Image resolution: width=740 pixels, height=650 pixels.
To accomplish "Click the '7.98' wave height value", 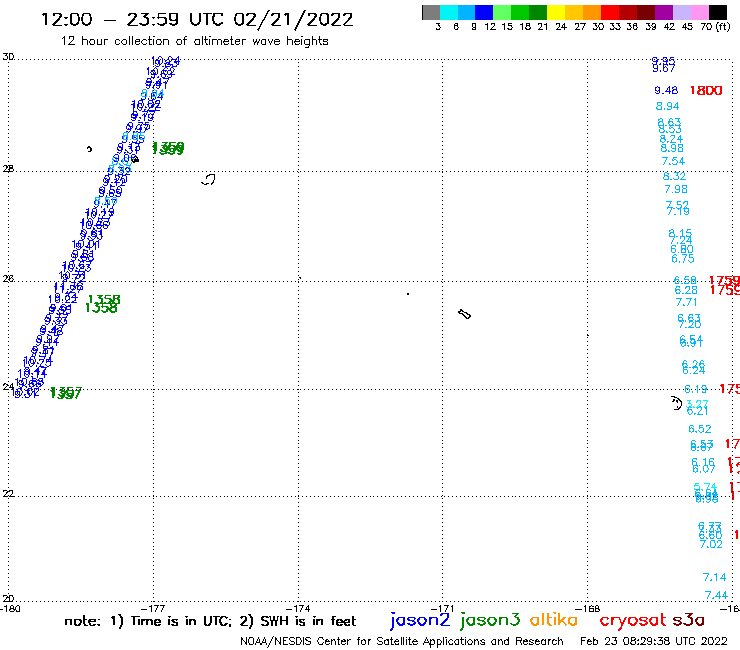I will [676, 189].
